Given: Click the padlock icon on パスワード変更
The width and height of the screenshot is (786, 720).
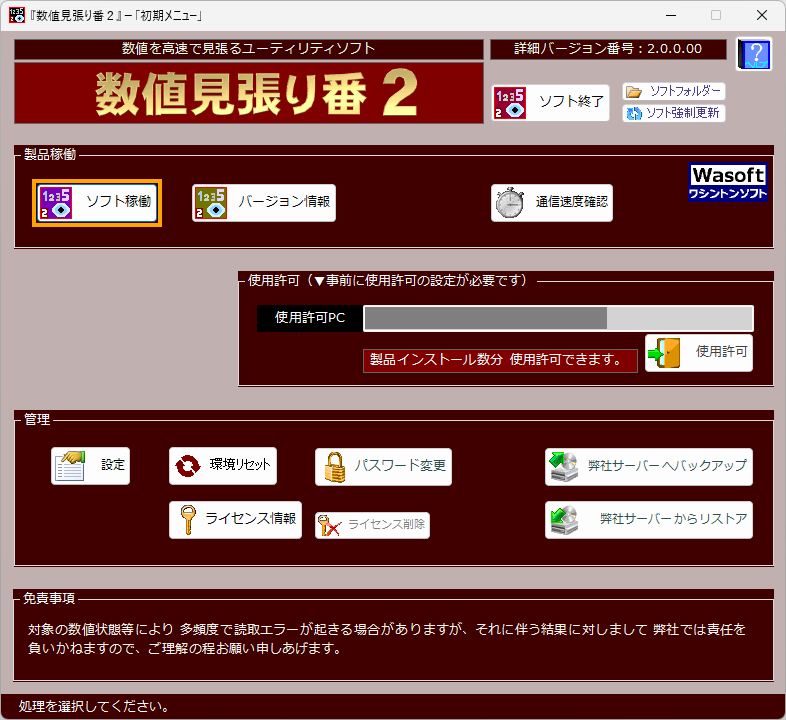Looking at the screenshot, I should 335,467.
